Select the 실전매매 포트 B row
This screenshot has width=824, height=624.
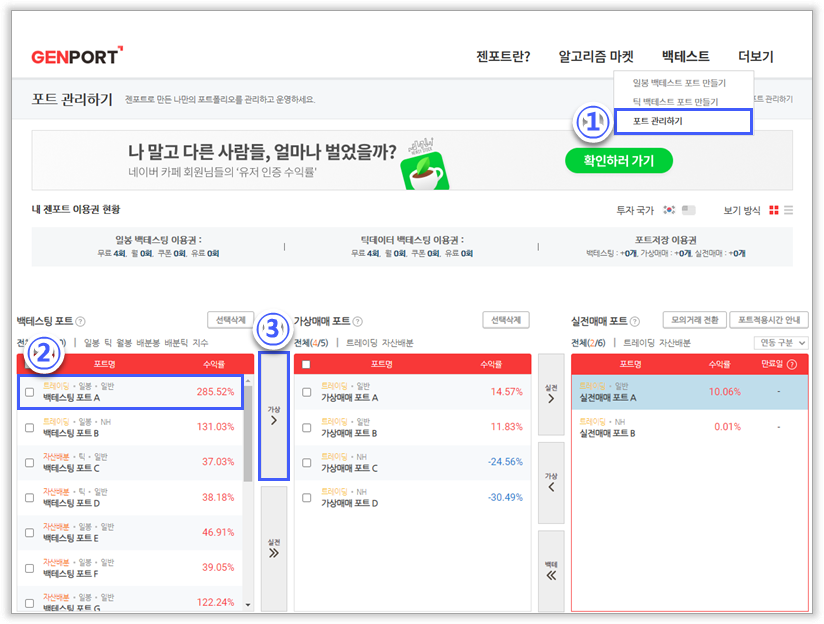point(689,427)
